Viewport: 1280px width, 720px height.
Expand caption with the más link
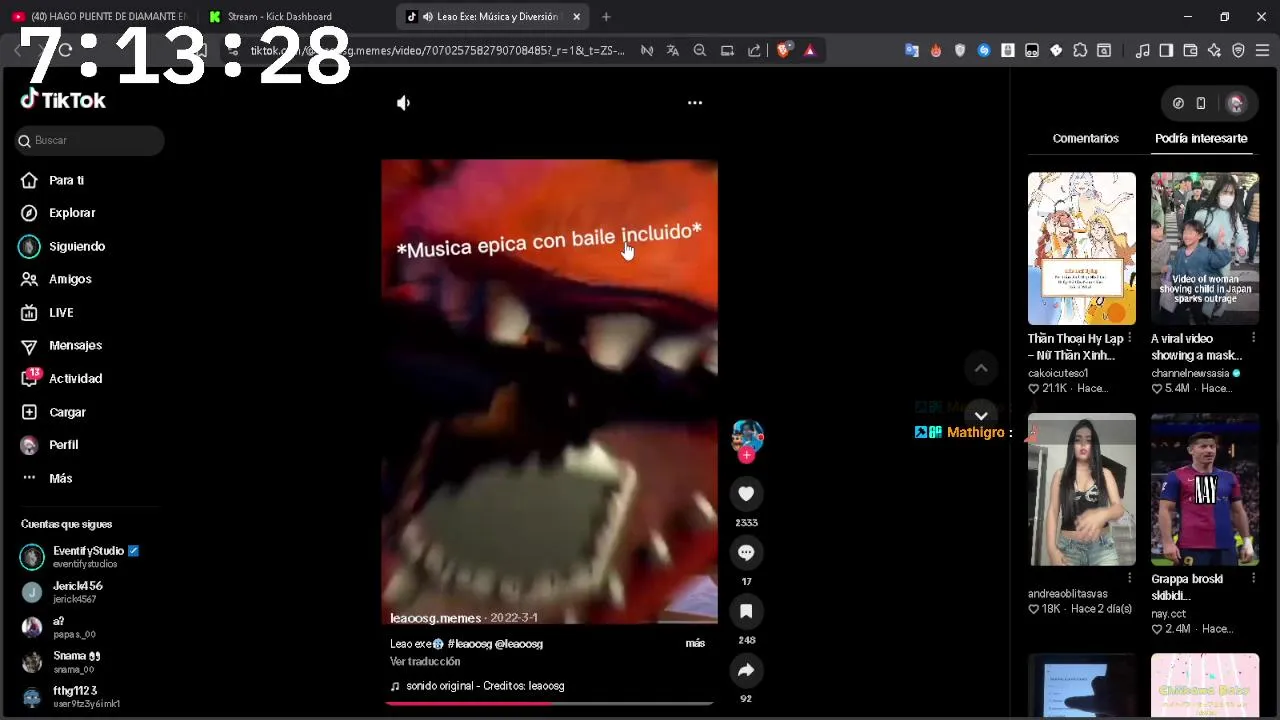(x=695, y=643)
